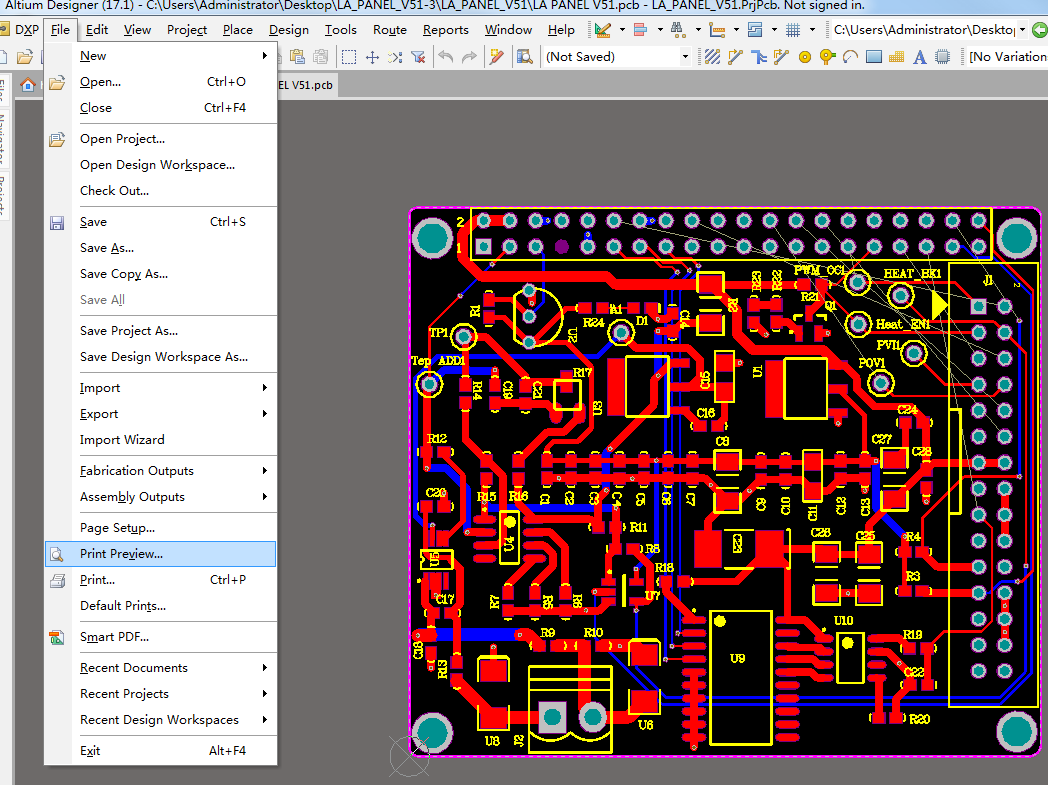1048x785 pixels.
Task: Click the Redo arrow icon
Action: pyautogui.click(x=469, y=57)
